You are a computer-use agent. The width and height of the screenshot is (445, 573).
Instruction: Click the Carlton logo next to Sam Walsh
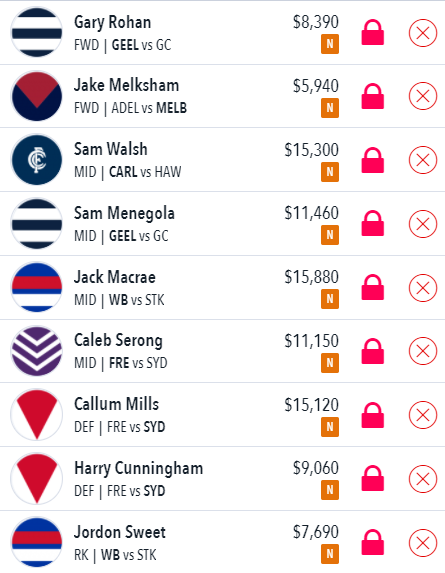[x=37, y=160]
